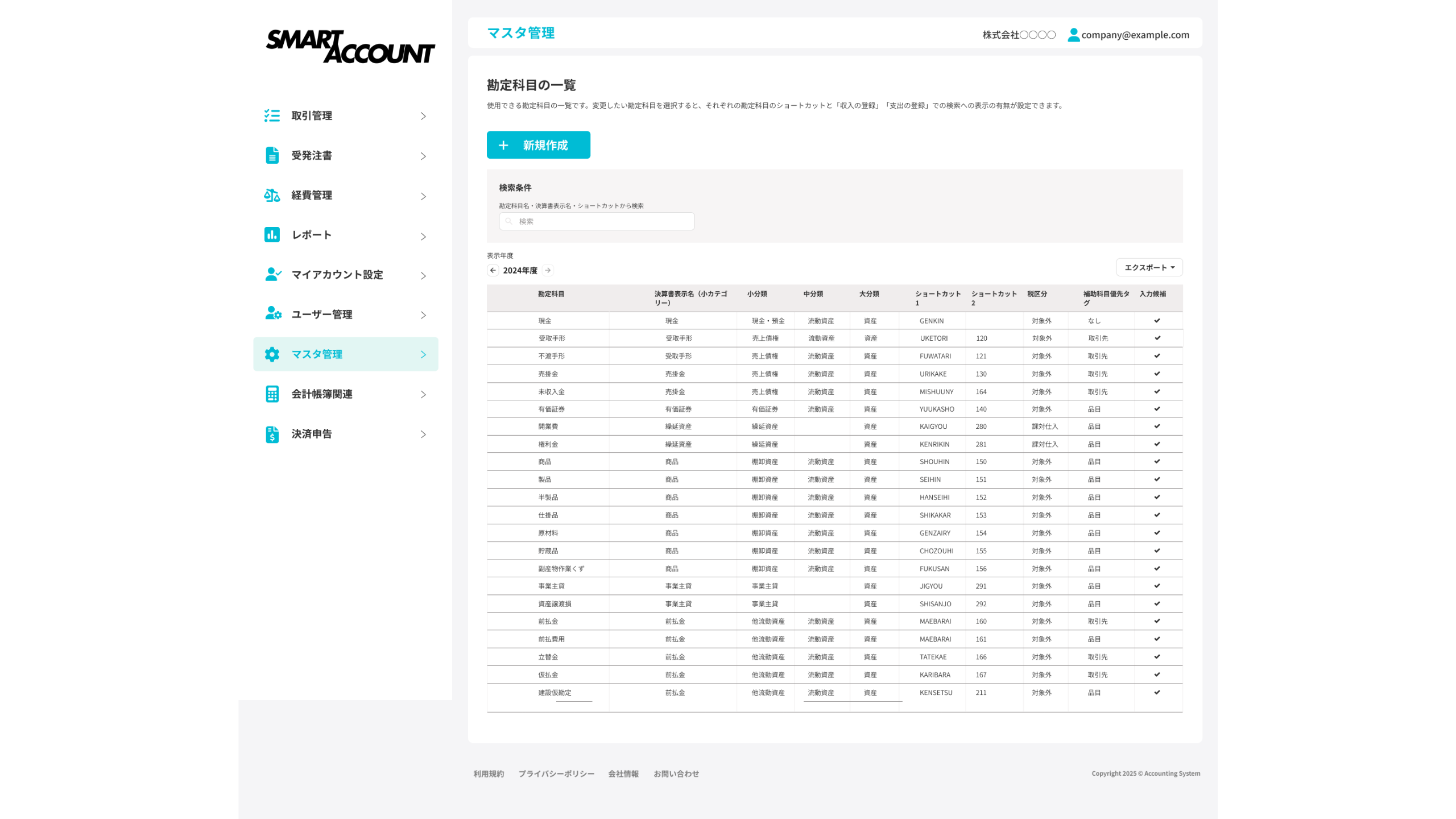Open the エクスポート dropdown

tap(1149, 267)
